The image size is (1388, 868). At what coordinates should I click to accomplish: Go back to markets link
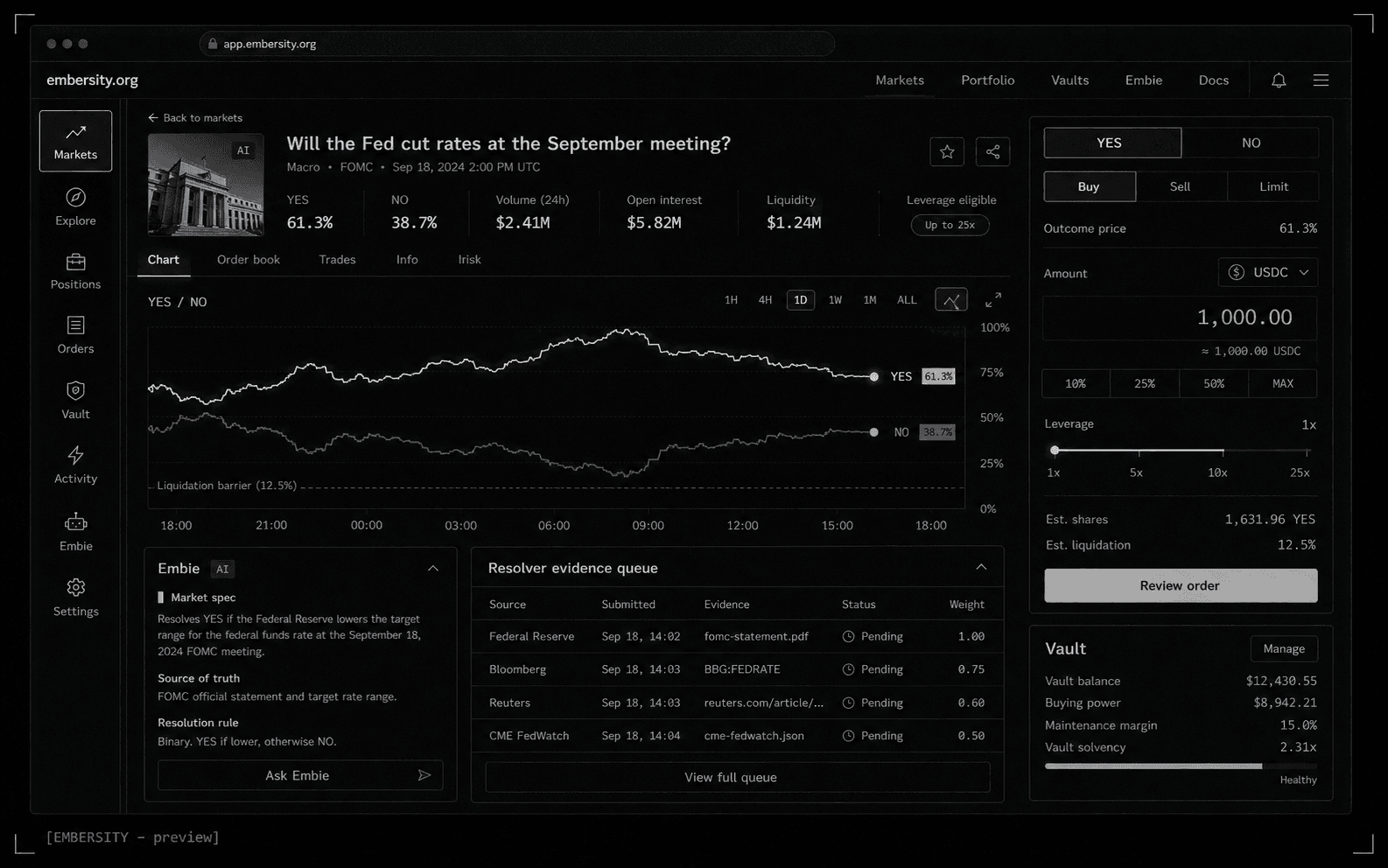[x=195, y=118]
